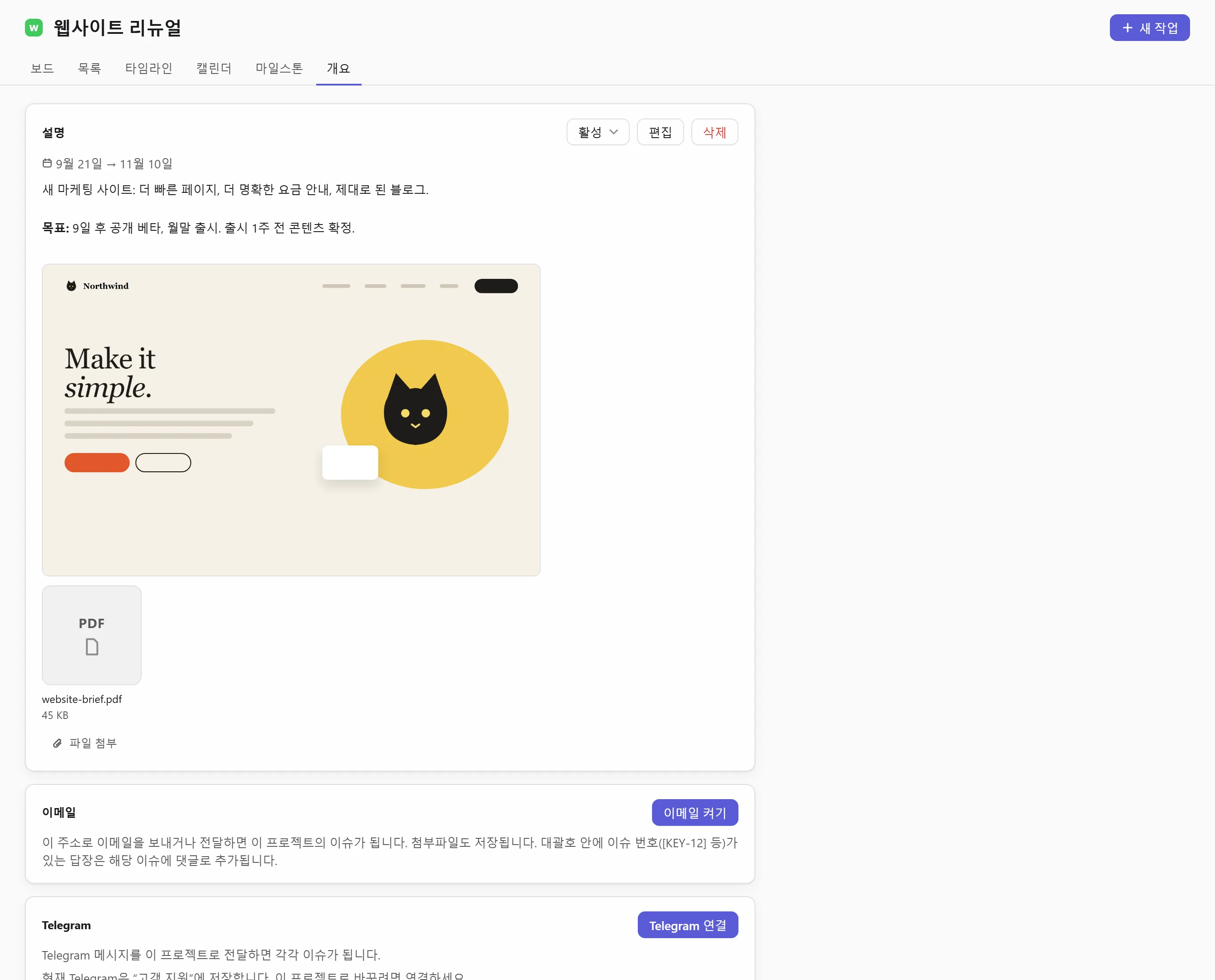Switch to the 목록 tab
This screenshot has height=980, width=1215.
(x=89, y=68)
